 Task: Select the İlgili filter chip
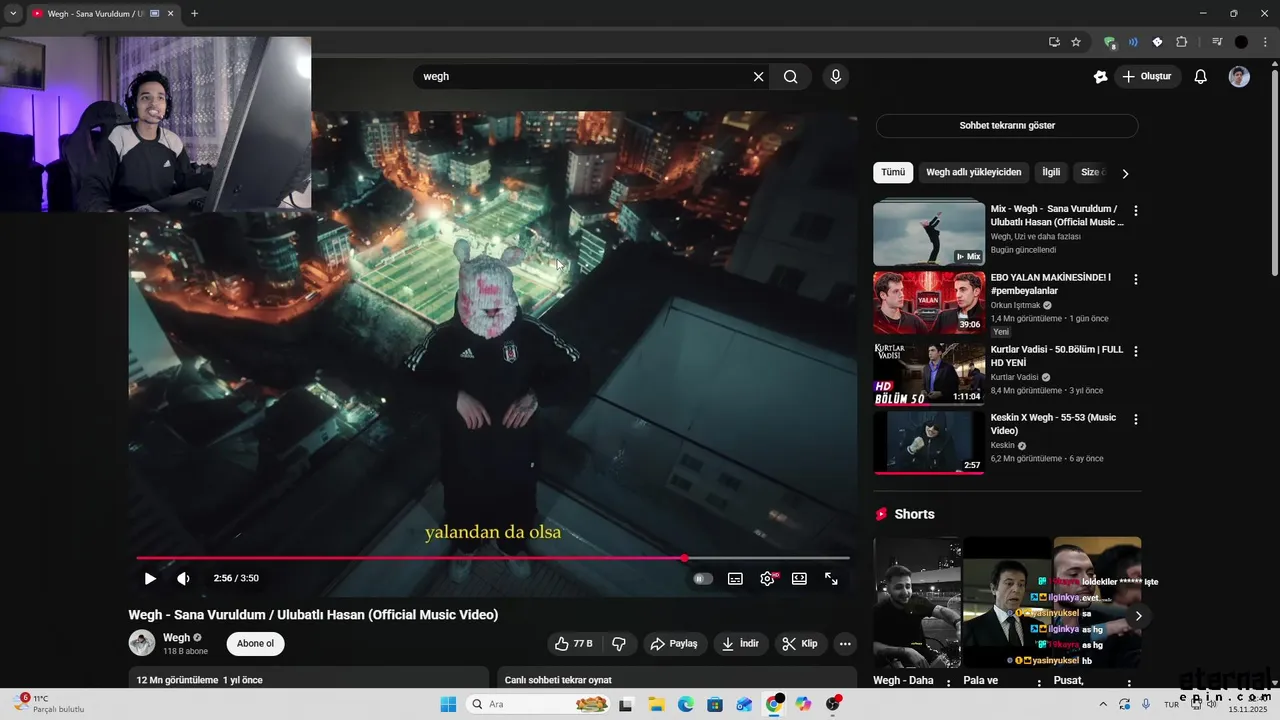(1051, 172)
